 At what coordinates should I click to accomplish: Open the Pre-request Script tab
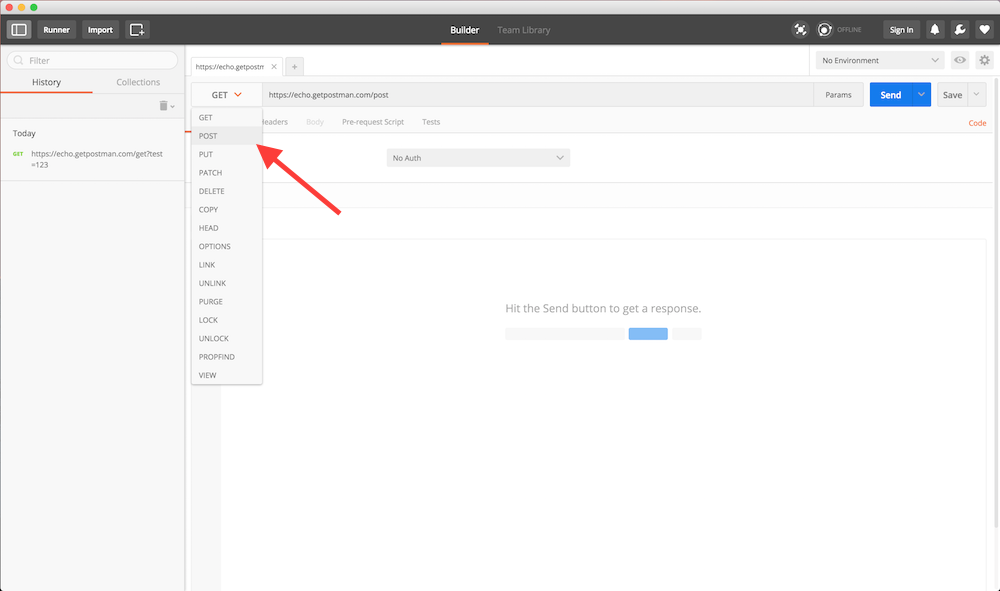pos(372,122)
